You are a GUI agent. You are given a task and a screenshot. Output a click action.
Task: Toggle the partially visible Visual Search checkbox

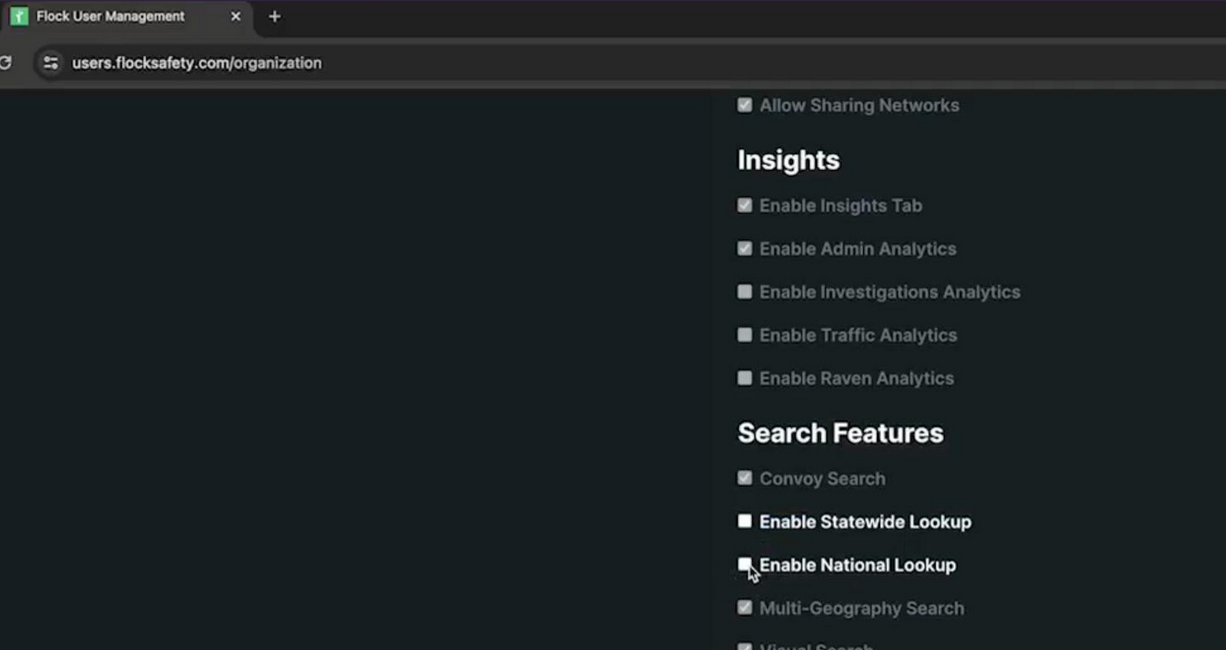click(745, 646)
